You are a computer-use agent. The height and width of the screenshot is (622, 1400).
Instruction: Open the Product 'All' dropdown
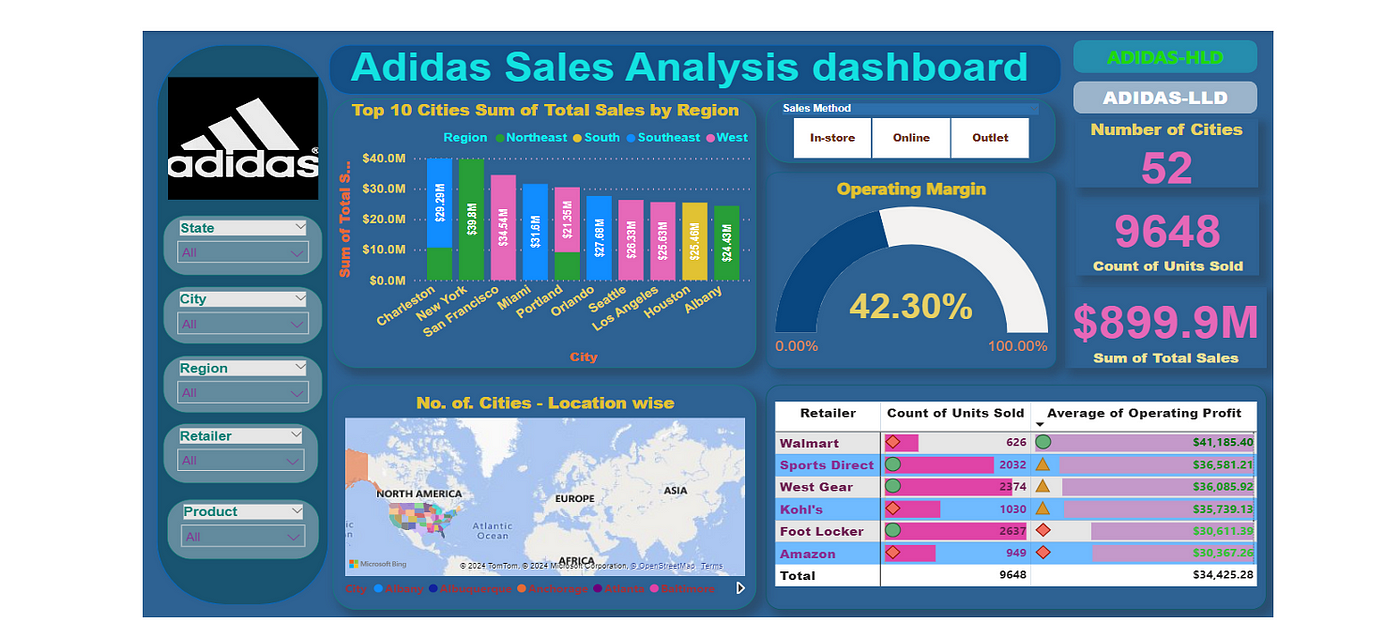tap(243, 537)
